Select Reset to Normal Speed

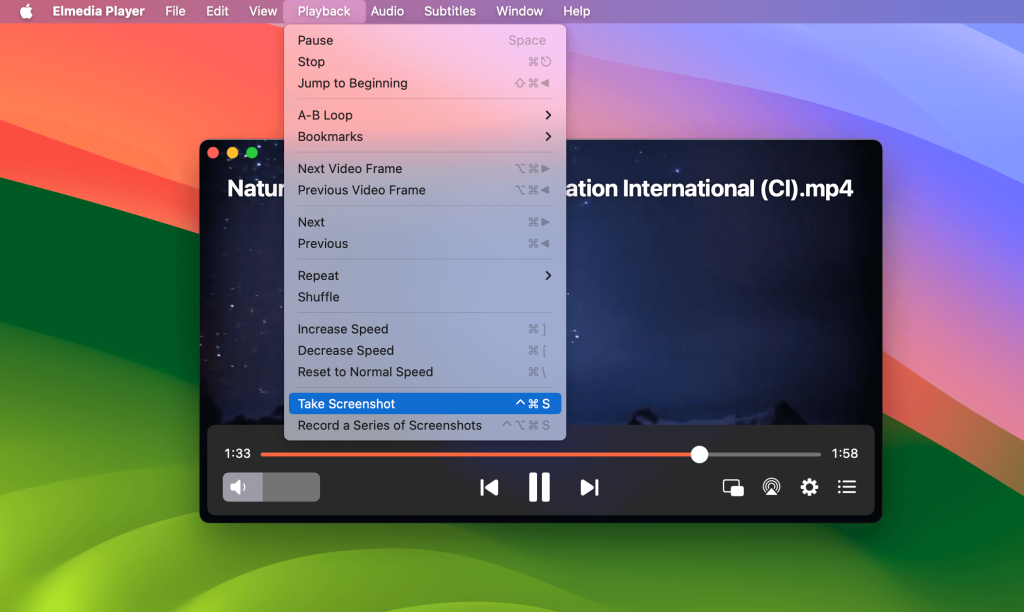(424, 372)
